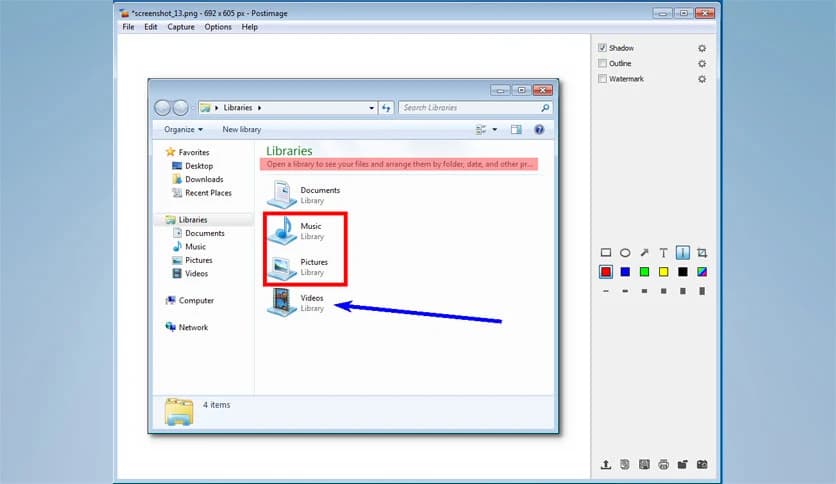Screen dimensions: 836x484
Task: Select Computer in navigation pane
Action: coord(190,301)
